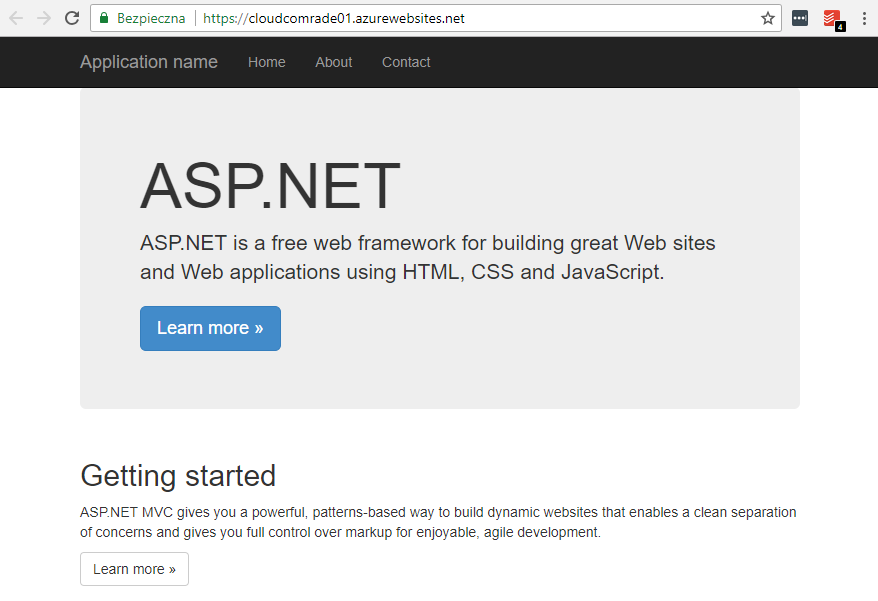Reload the page with the refresh icon
Screen dimensions: 878x601
click(x=72, y=18)
